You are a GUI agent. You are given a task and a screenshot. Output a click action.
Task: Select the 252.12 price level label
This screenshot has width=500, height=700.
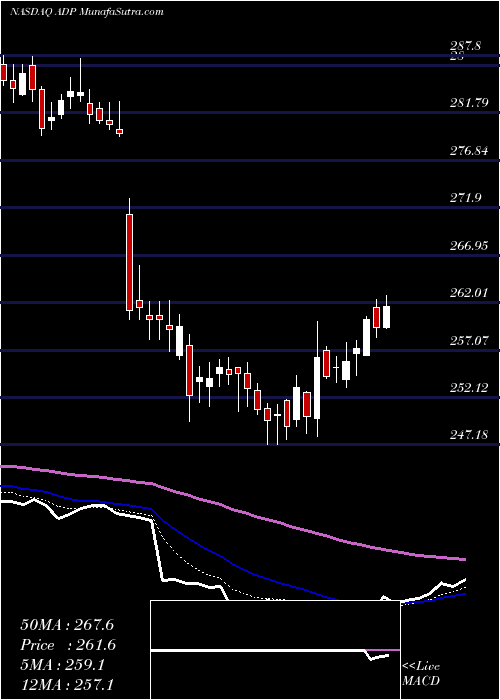point(470,387)
